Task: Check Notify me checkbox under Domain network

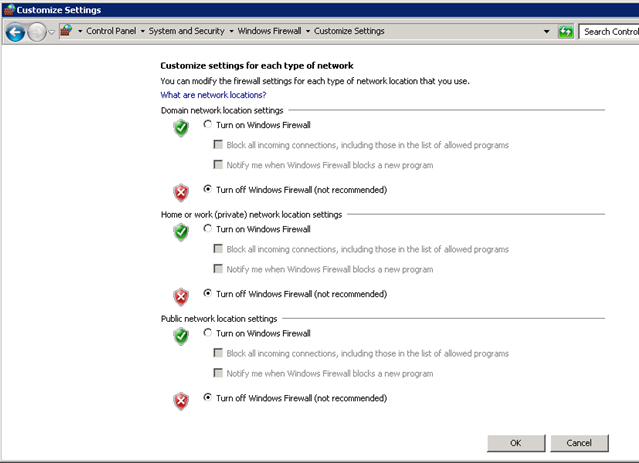Action: [218, 164]
